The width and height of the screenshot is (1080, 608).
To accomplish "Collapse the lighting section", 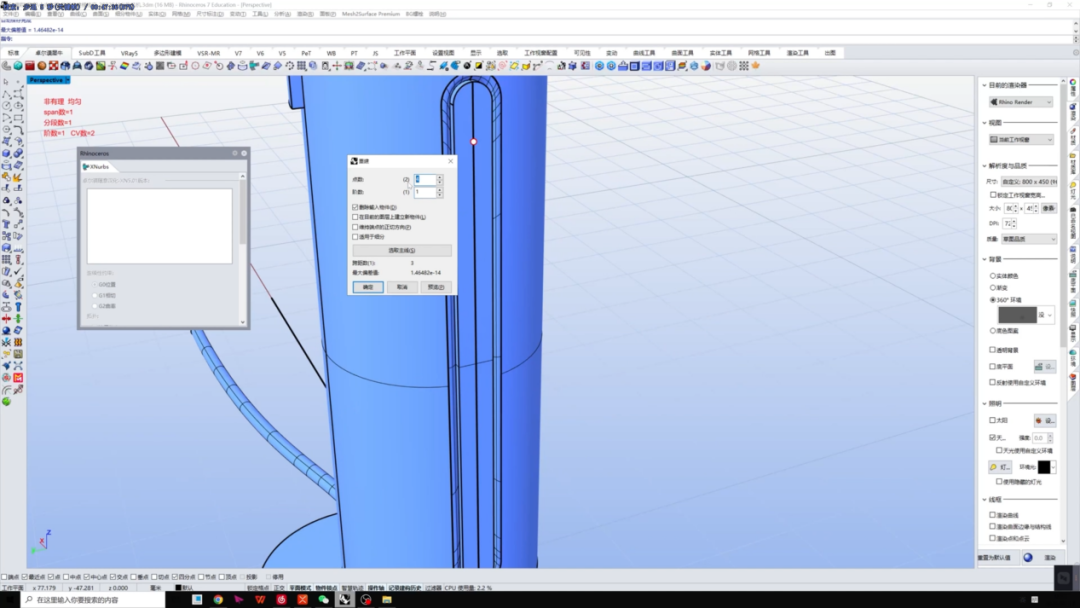I will (984, 403).
